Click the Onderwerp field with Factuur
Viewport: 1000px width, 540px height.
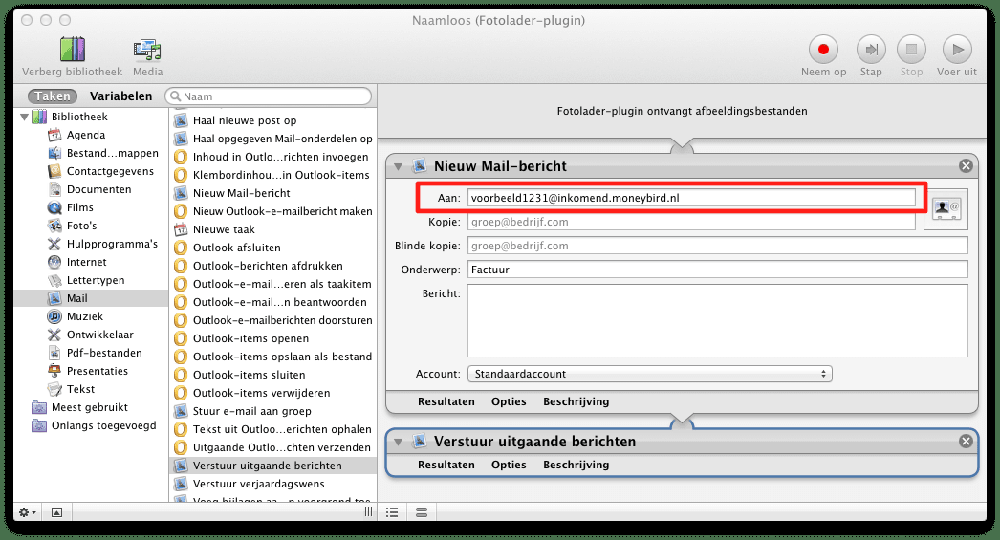point(717,269)
